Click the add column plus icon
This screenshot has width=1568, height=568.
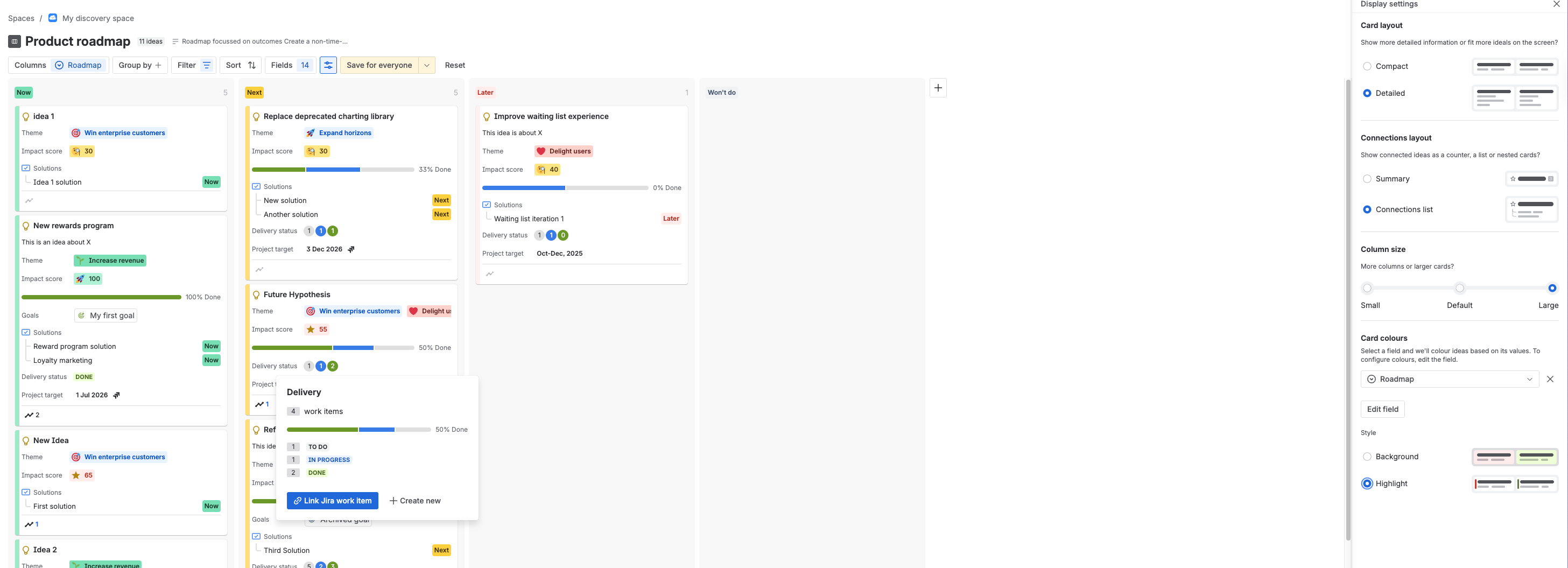938,88
